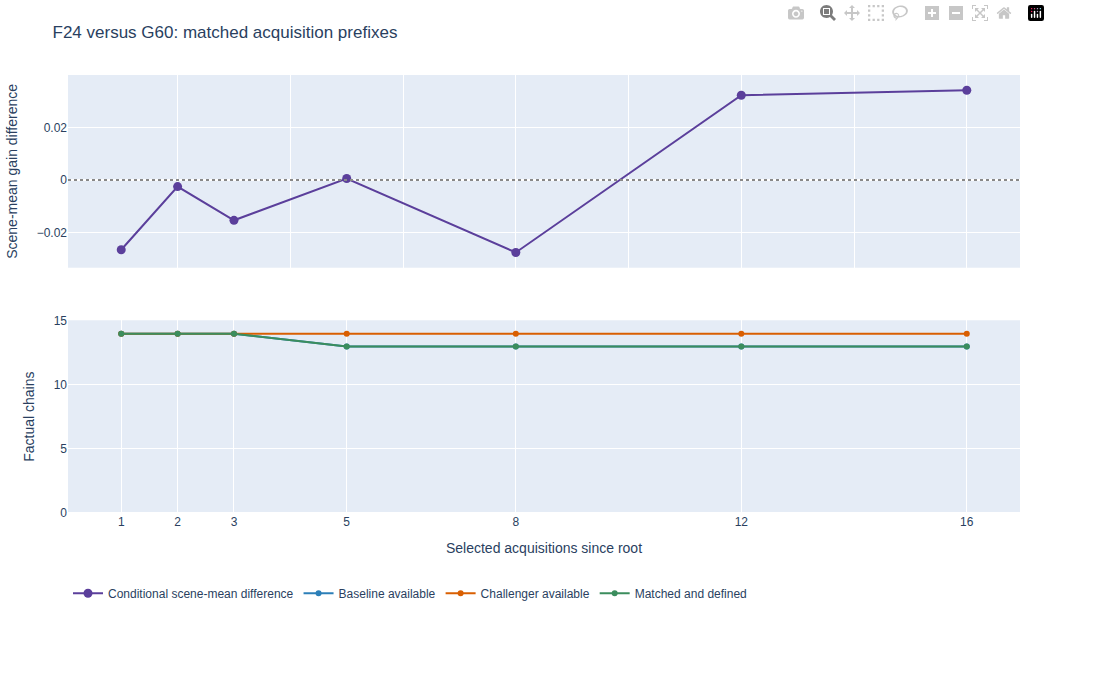Activate the Pan tool
The image size is (1100, 680).
coord(852,13)
